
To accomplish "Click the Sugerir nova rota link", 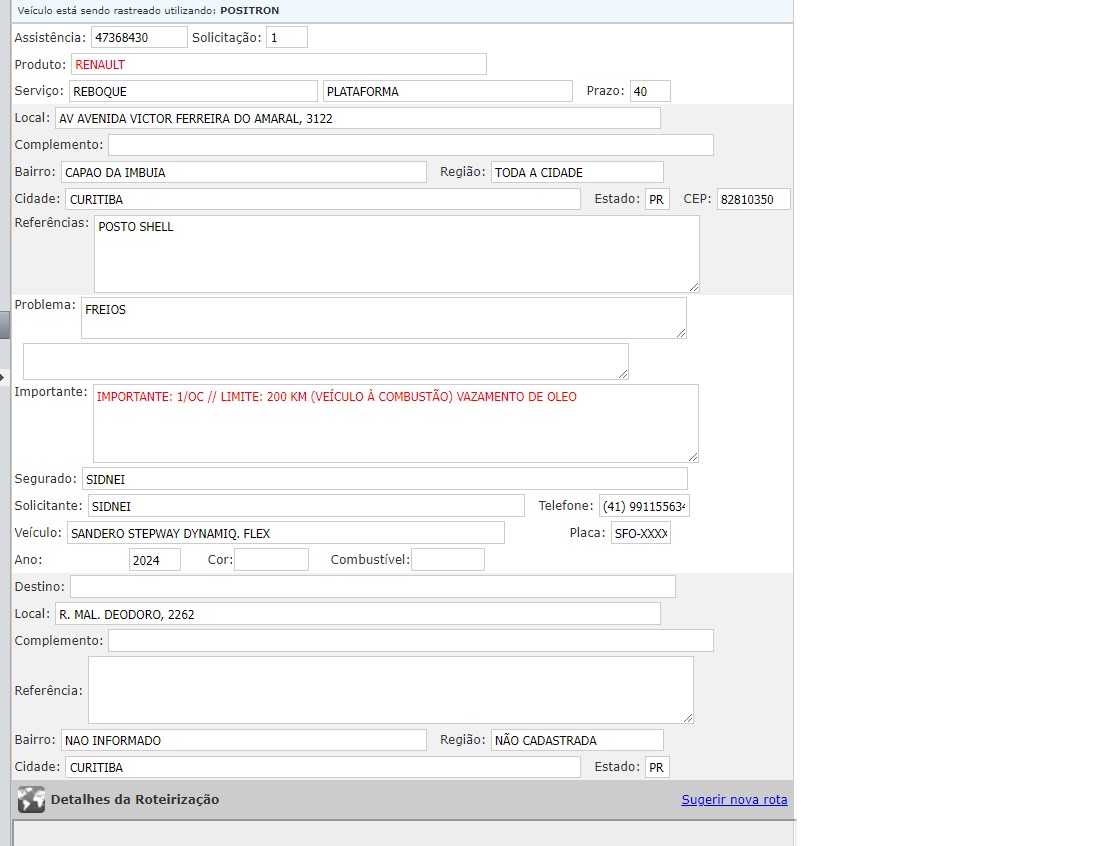I will tap(734, 800).
